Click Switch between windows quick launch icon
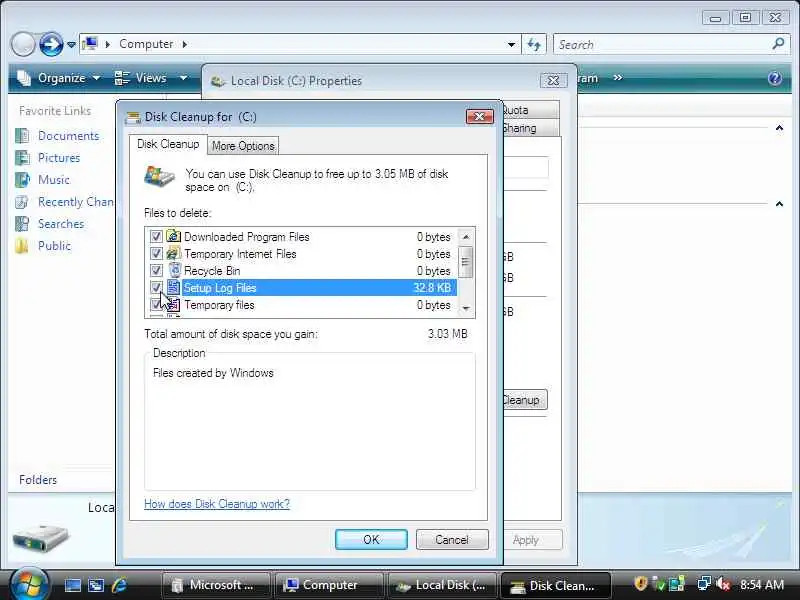The height and width of the screenshot is (600, 800). 96,585
